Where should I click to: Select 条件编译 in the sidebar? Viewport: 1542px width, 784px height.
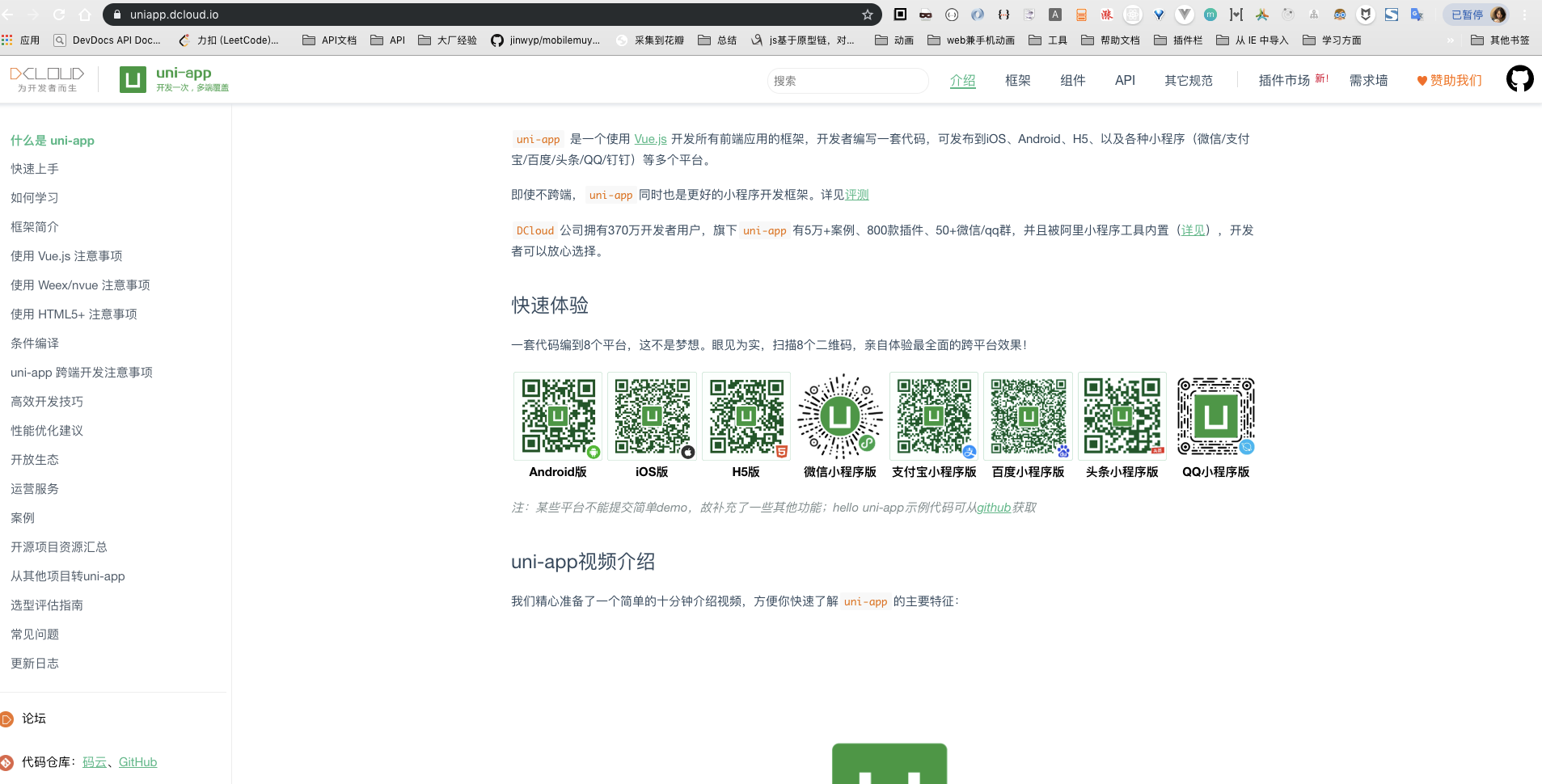[35, 344]
